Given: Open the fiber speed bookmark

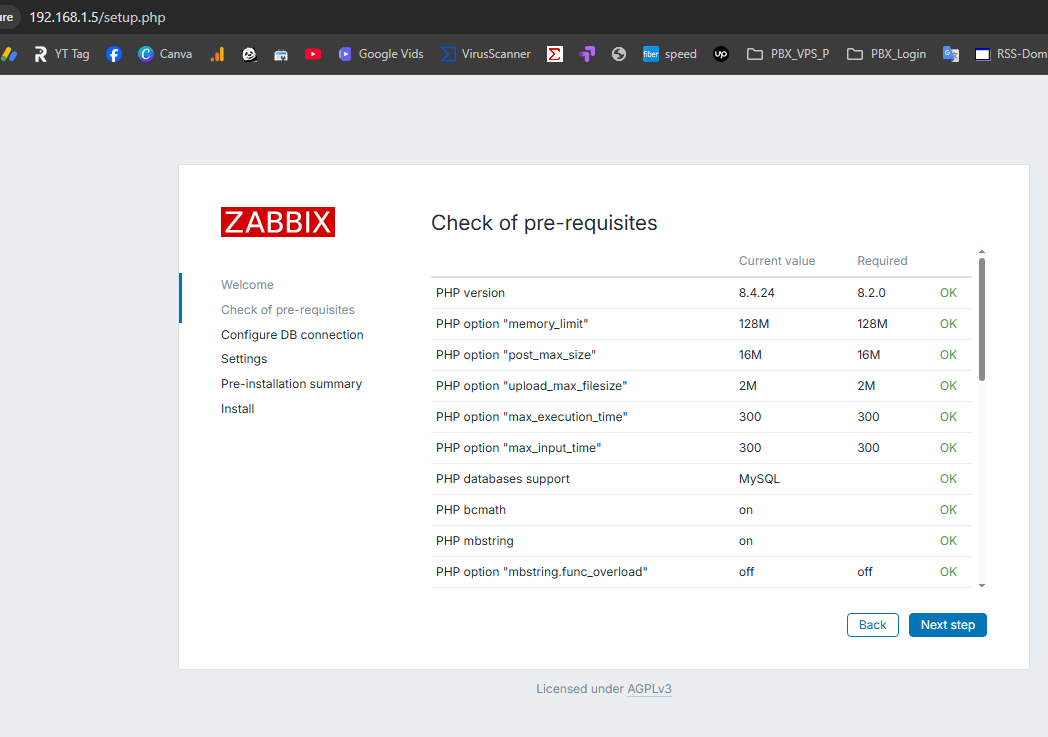Looking at the screenshot, I should [x=670, y=54].
